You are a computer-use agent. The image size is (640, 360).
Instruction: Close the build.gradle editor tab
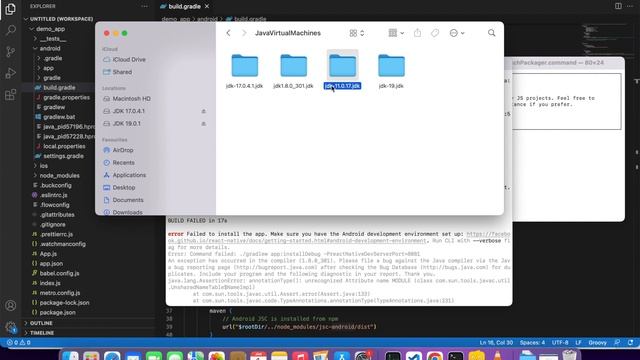[207, 6]
